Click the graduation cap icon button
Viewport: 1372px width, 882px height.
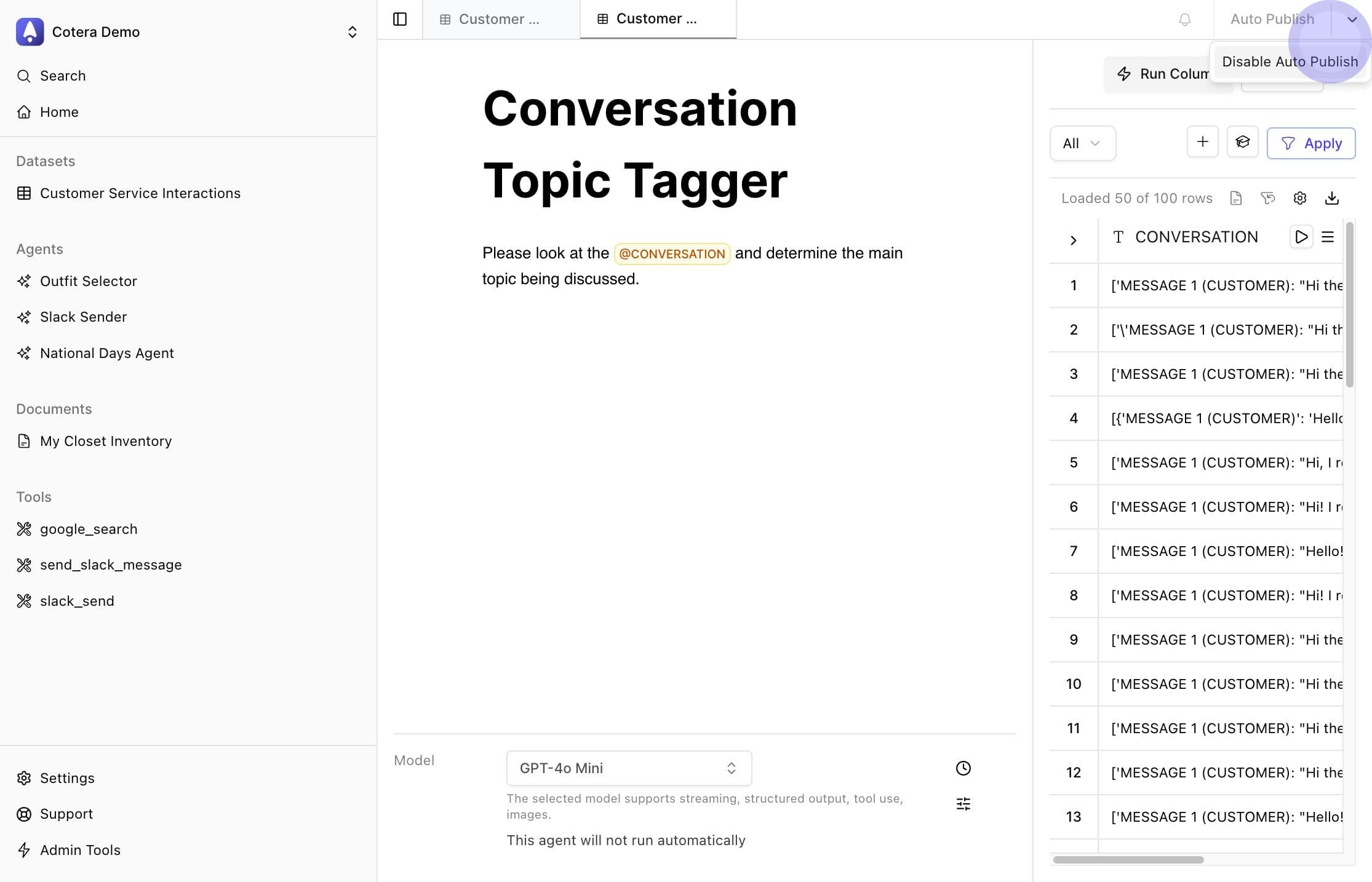(x=1242, y=143)
